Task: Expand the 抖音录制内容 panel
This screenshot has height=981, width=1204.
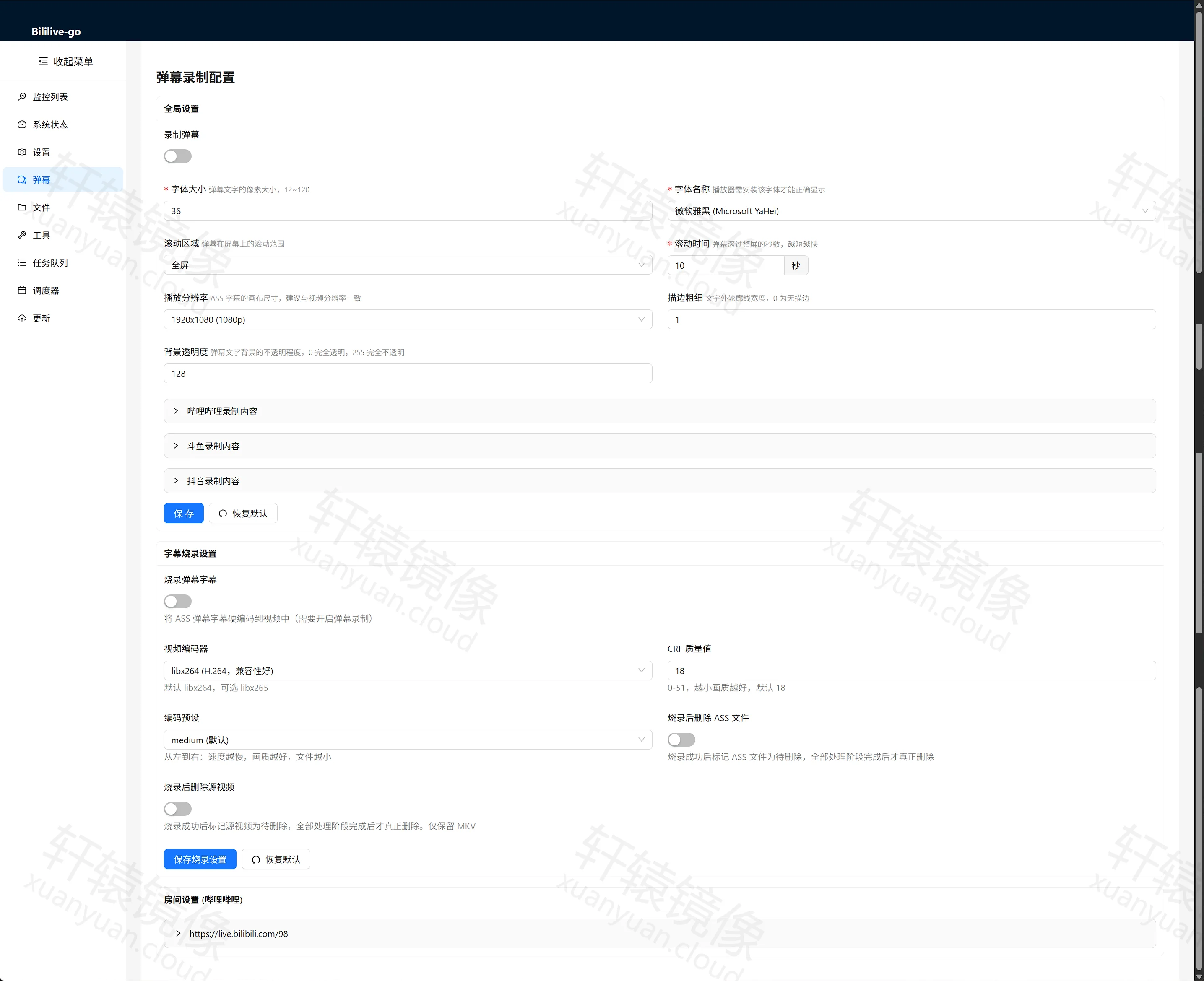Action: point(660,481)
